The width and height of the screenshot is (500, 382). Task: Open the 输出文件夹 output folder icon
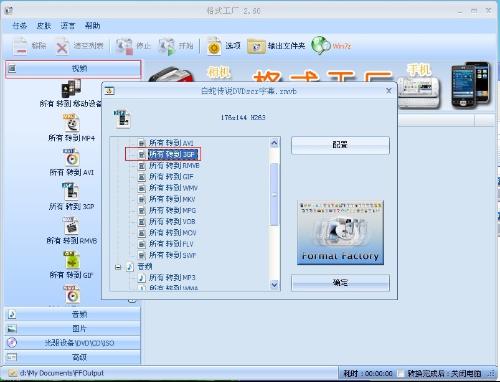256,46
